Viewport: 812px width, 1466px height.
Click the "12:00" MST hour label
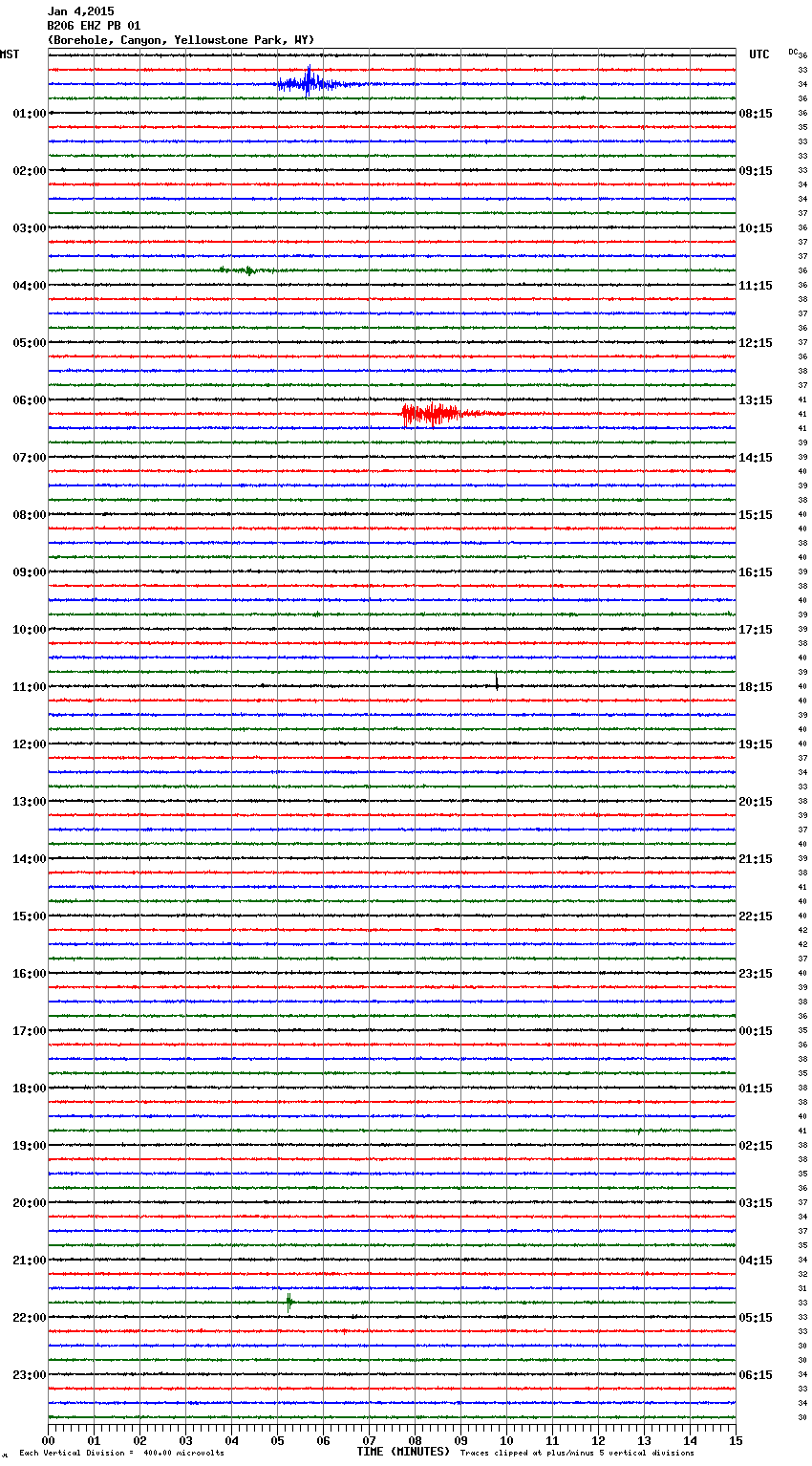coord(30,744)
